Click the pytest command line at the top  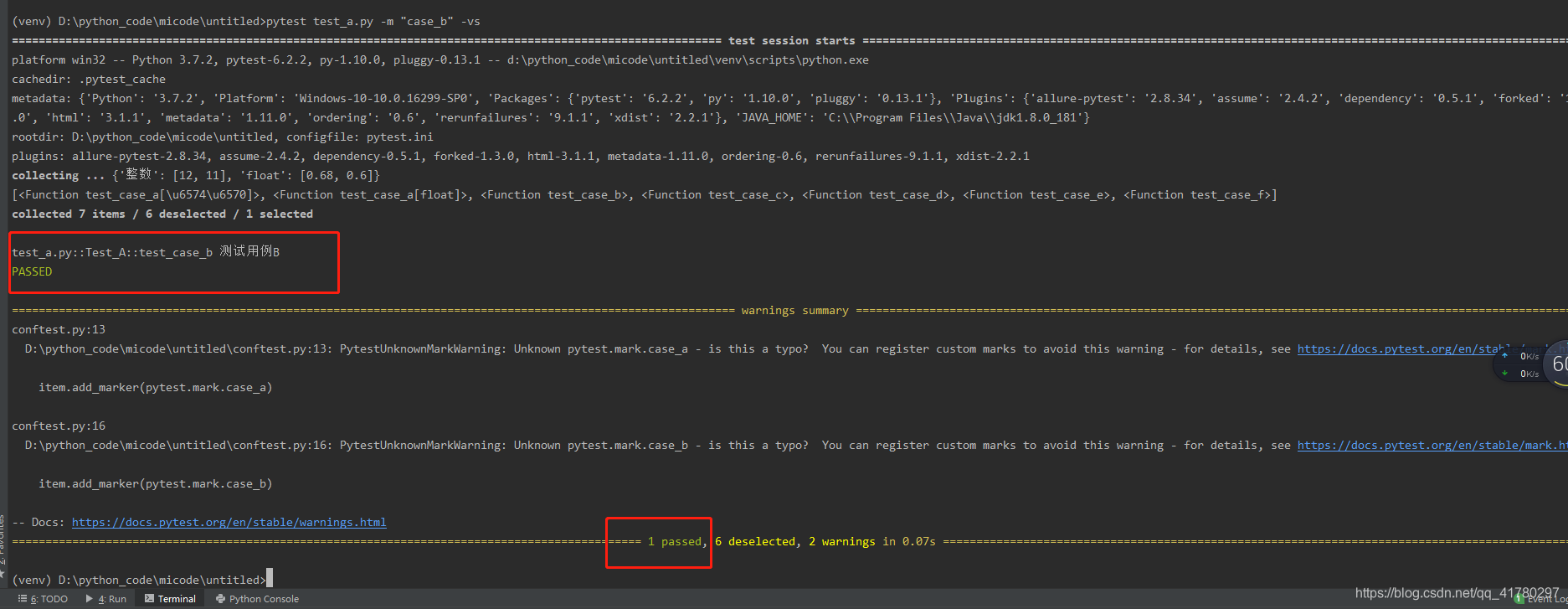pos(246,21)
